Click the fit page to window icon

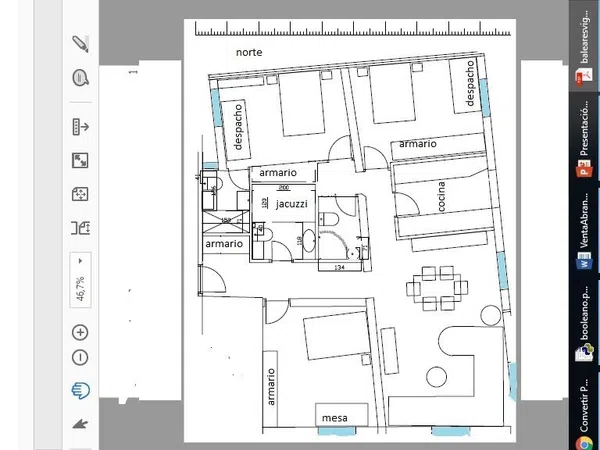tap(80, 194)
